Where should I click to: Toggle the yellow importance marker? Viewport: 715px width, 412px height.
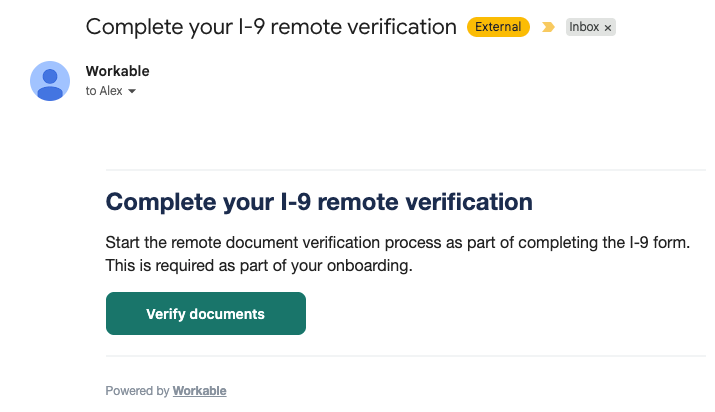click(547, 28)
